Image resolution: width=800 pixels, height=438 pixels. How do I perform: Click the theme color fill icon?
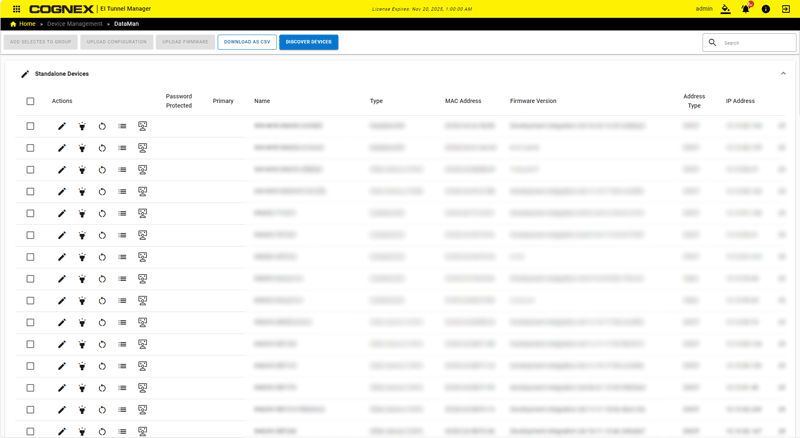coord(725,9)
